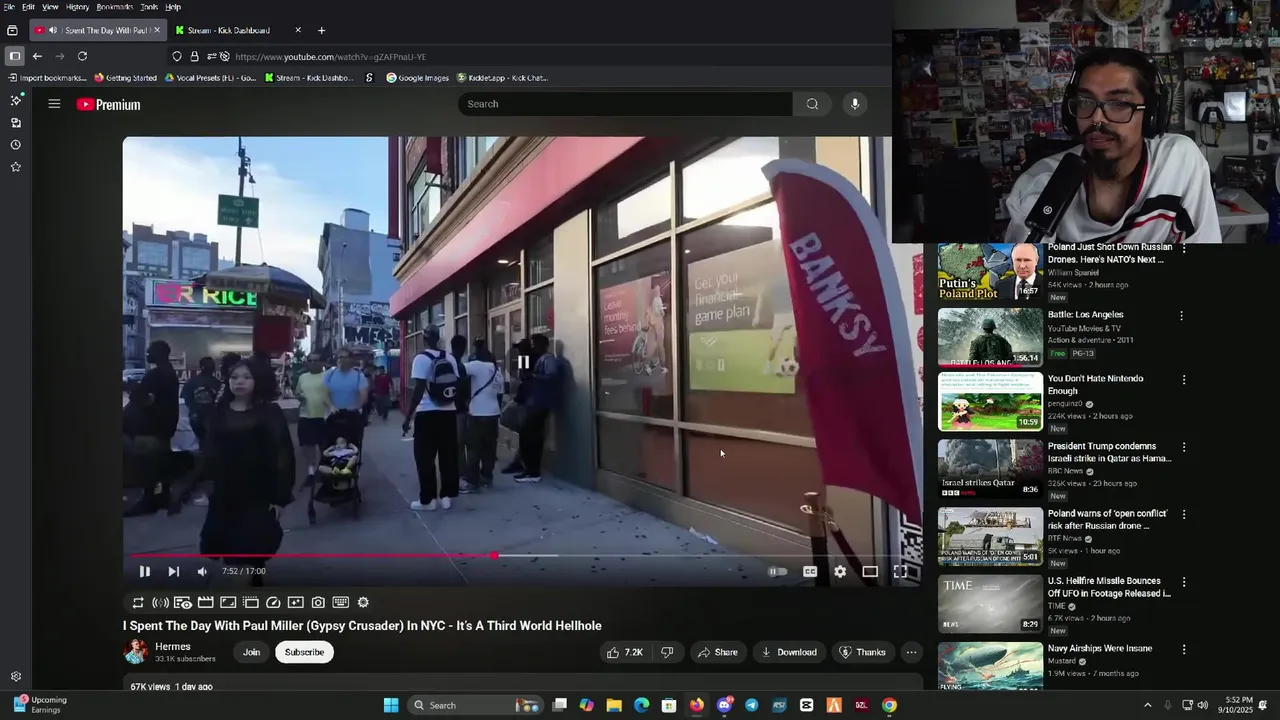Open the Getting Started bookmark
Screen dimensions: 1280x720
(x=125, y=78)
